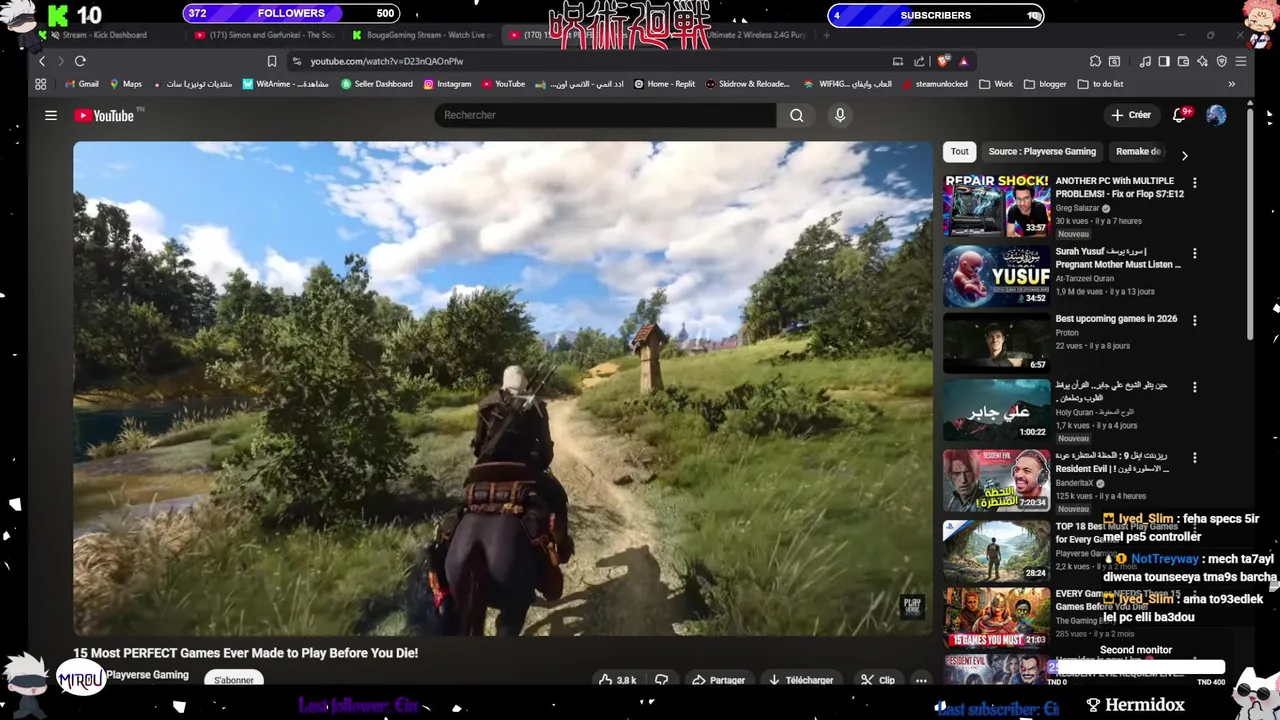This screenshot has width=1280, height=720.
Task: Open the Brave playlist music-note icon
Action: pyautogui.click(x=1145, y=61)
